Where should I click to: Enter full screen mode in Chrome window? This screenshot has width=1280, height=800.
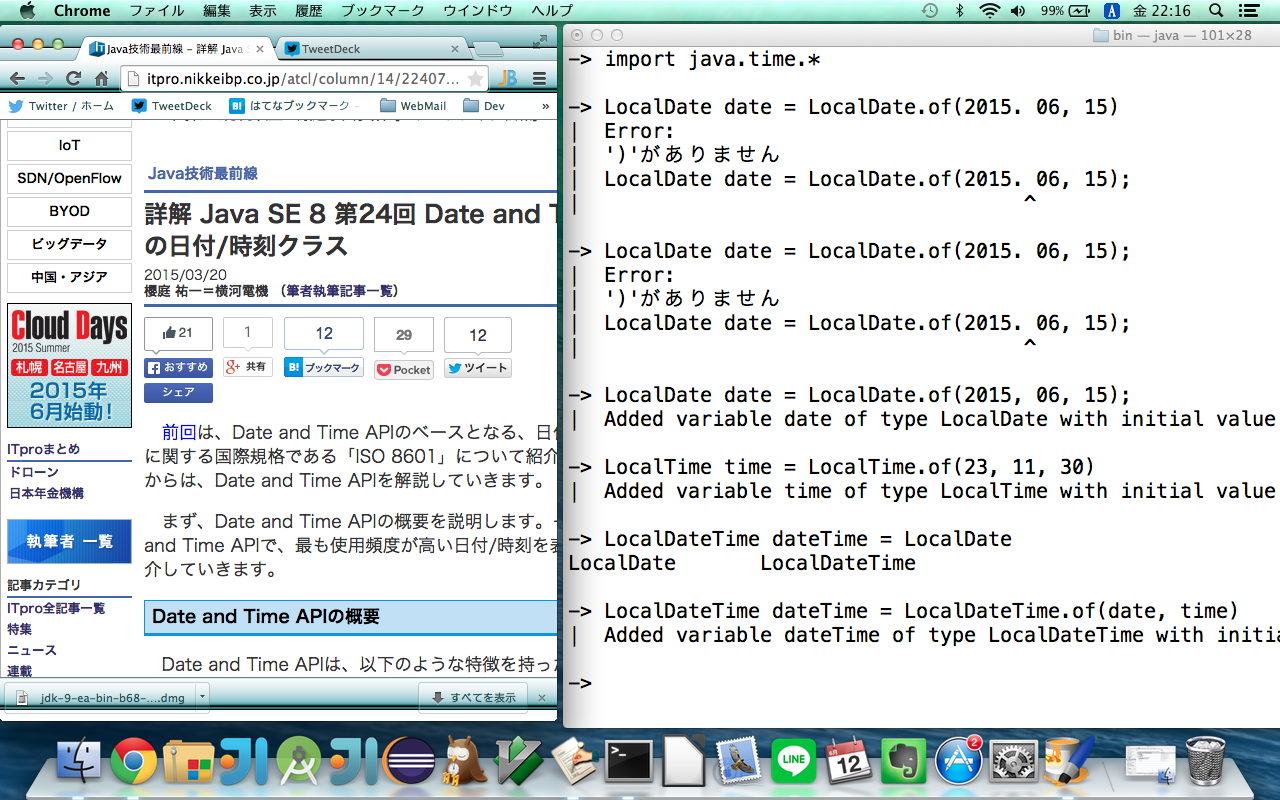click(540, 42)
